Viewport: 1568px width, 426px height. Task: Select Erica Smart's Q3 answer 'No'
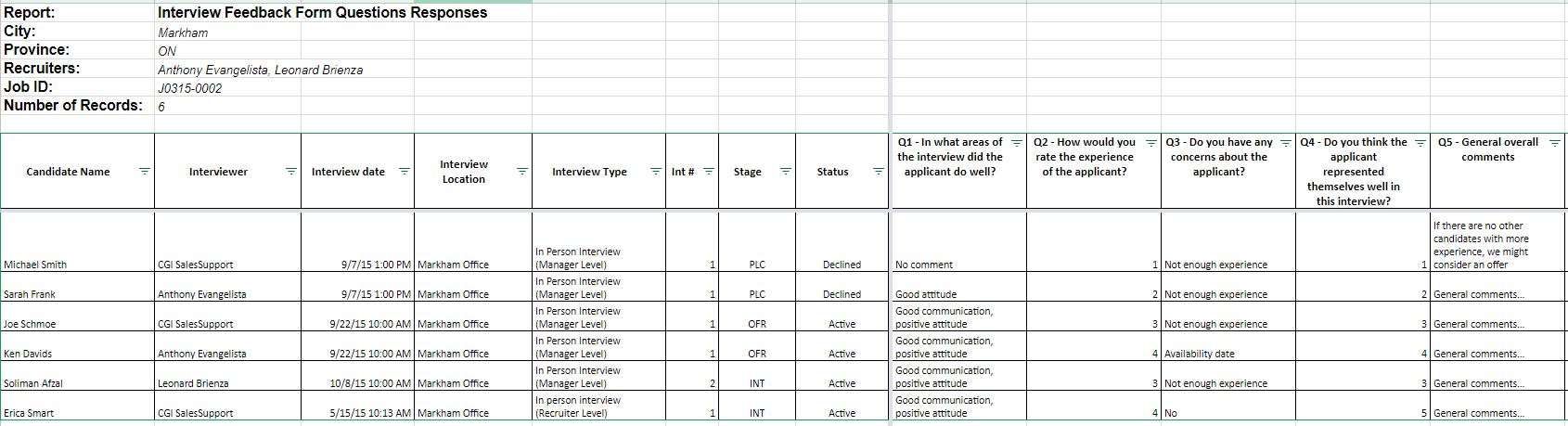click(1228, 406)
